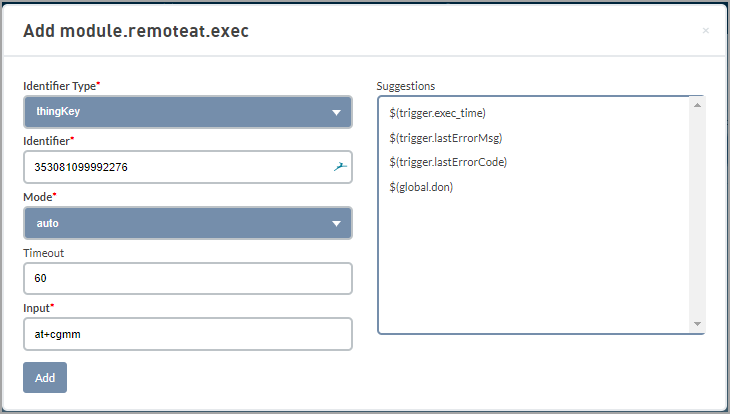Click the Suggestions list scrollbar track
The width and height of the screenshot is (730, 414).
[697, 214]
